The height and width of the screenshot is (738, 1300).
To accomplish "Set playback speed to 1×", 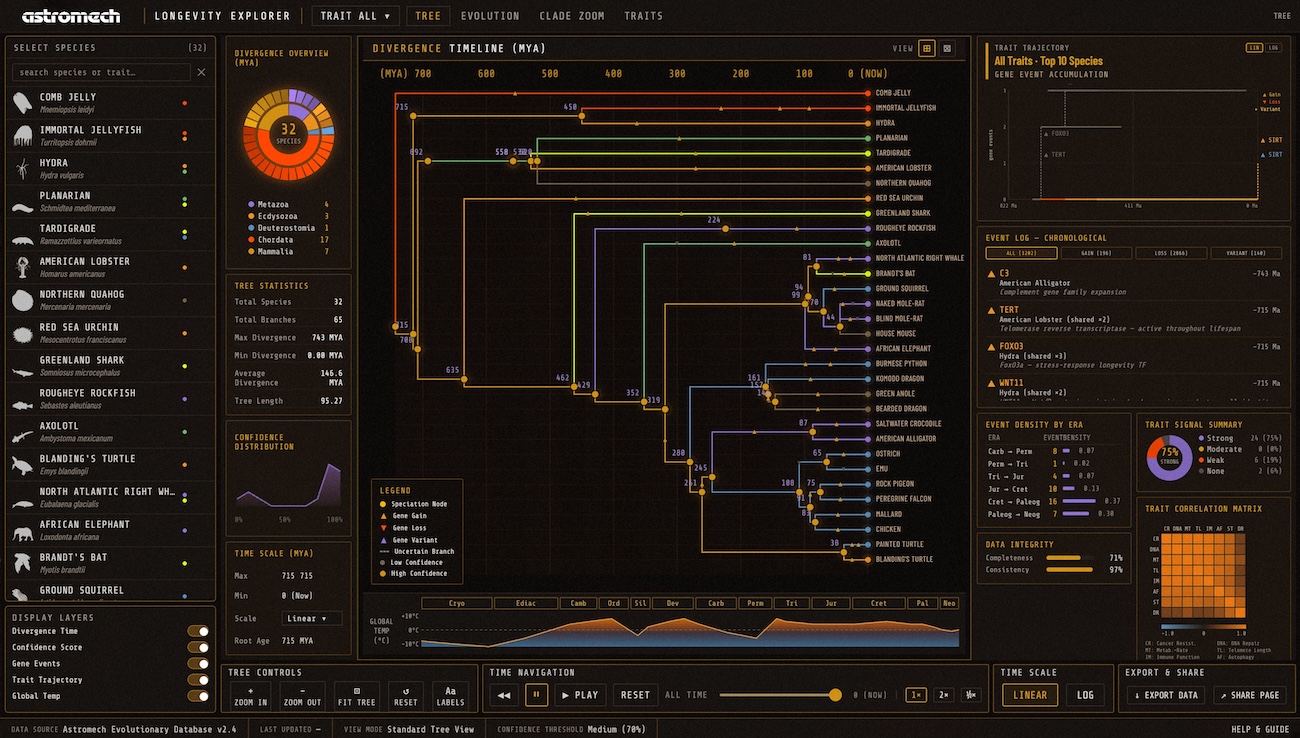I will click(x=916, y=695).
